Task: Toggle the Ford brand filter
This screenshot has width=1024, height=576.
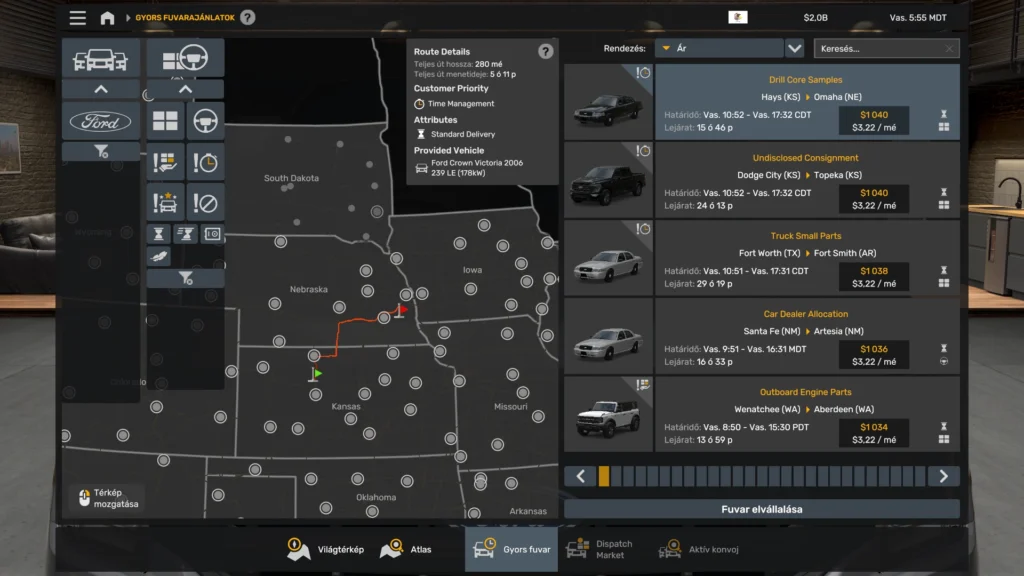Action: click(101, 121)
